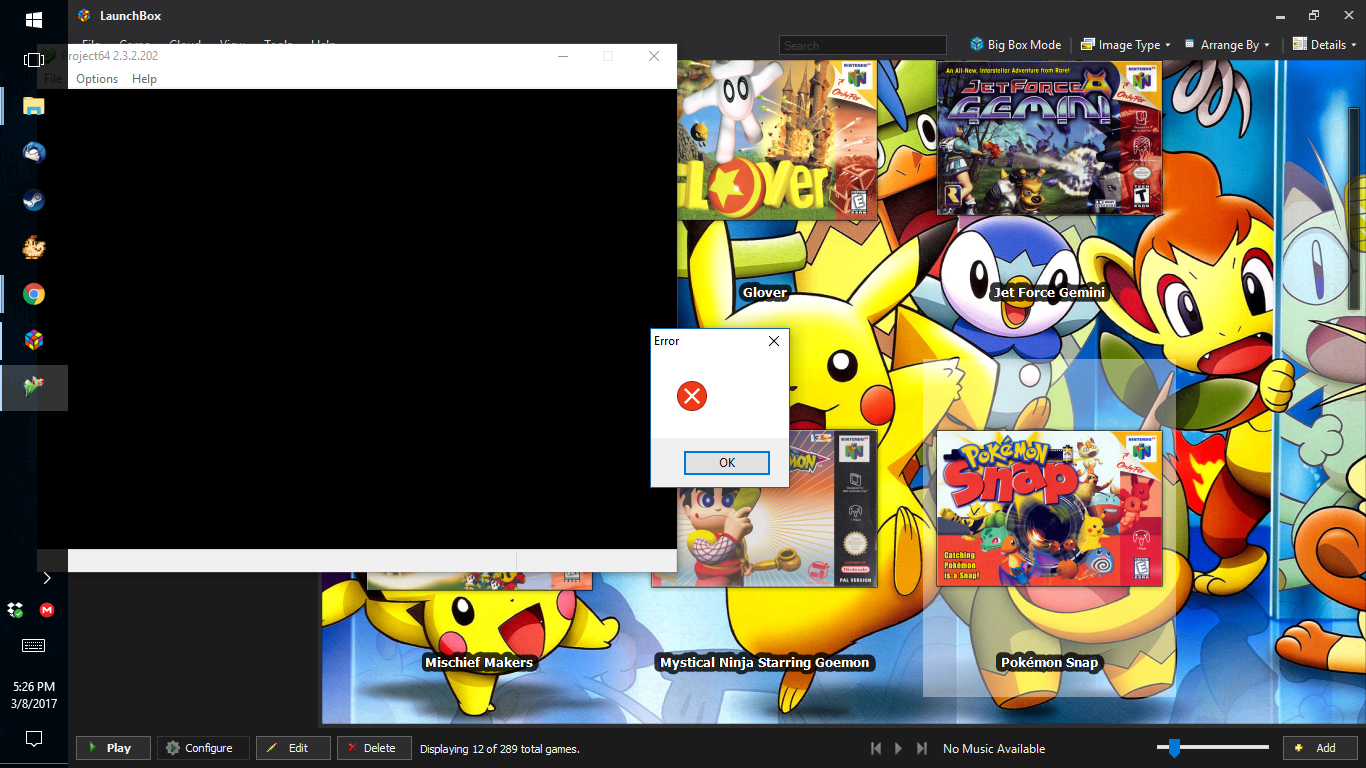Screen dimensions: 1366x768
Task: Open the Action Center notifications
Action: [34, 739]
